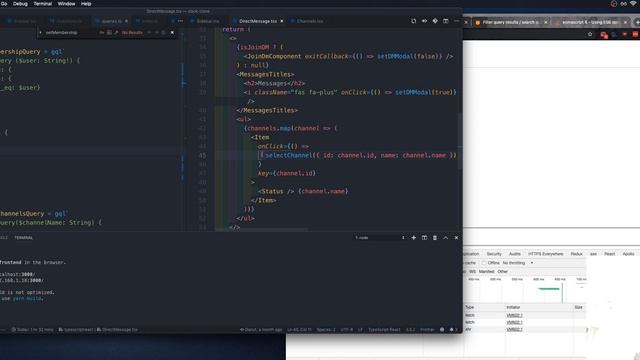
Task: Create a new terminal with the plus icon
Action: (413, 238)
